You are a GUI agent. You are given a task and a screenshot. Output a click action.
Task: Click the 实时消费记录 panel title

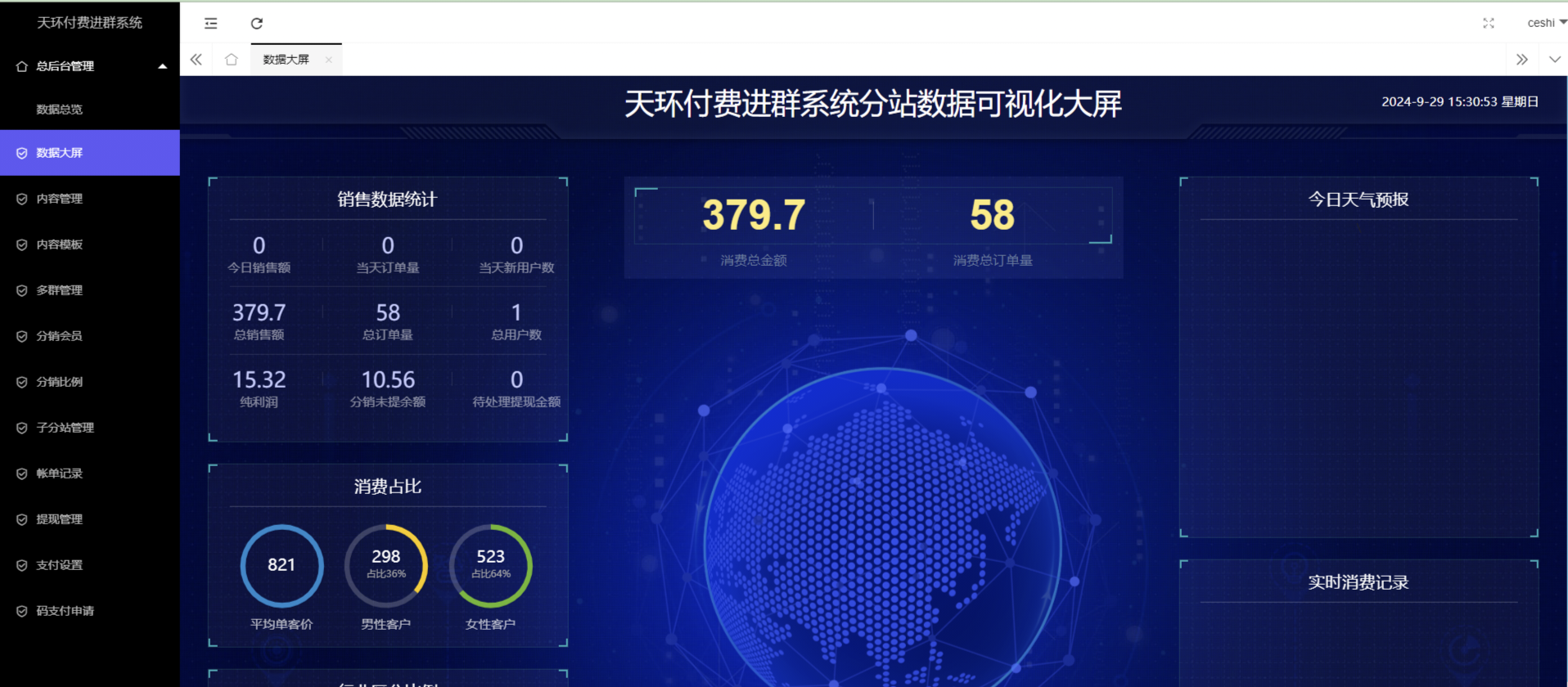pos(1358,582)
